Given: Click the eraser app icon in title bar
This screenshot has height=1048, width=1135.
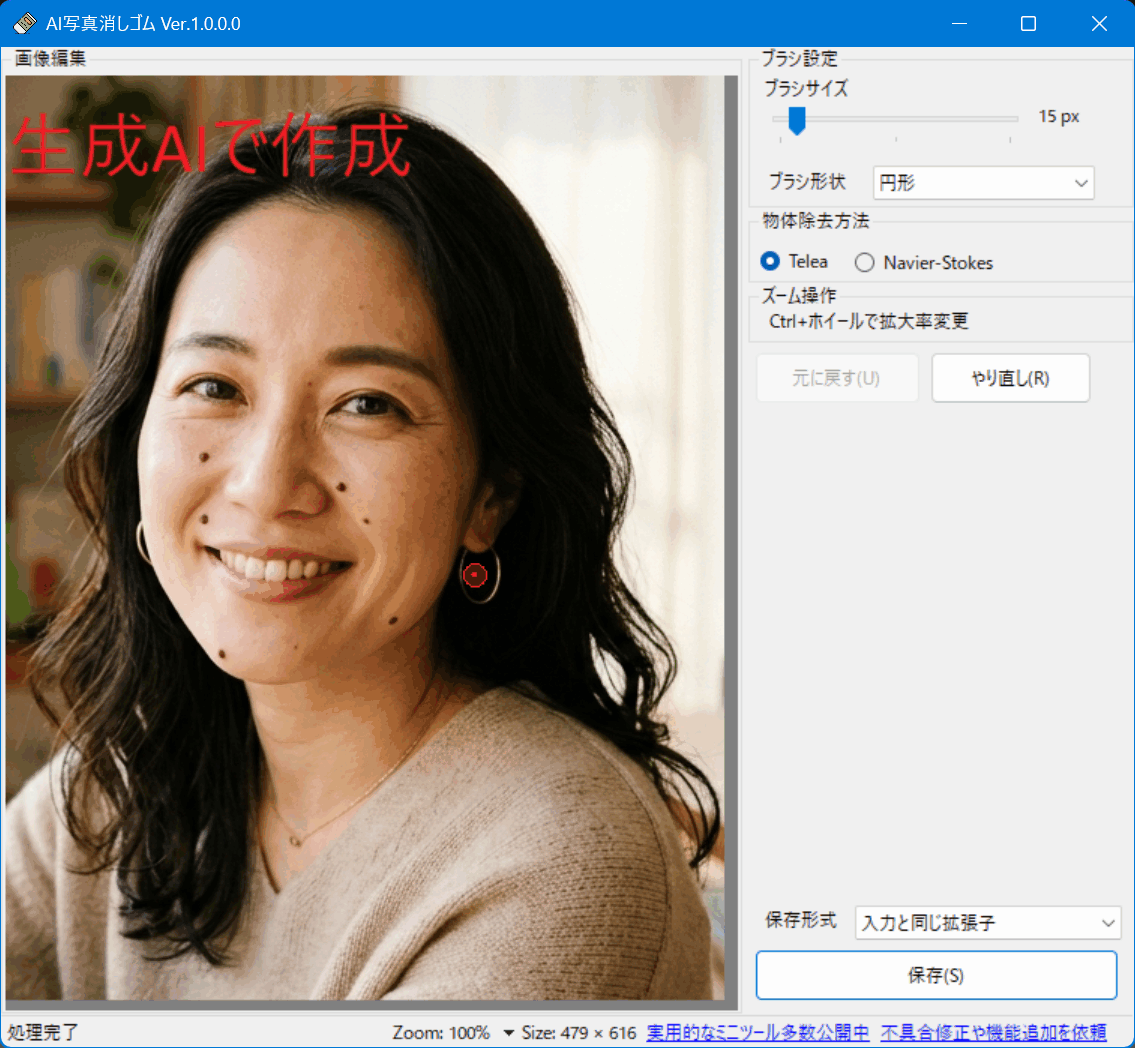Looking at the screenshot, I should coord(23,22).
